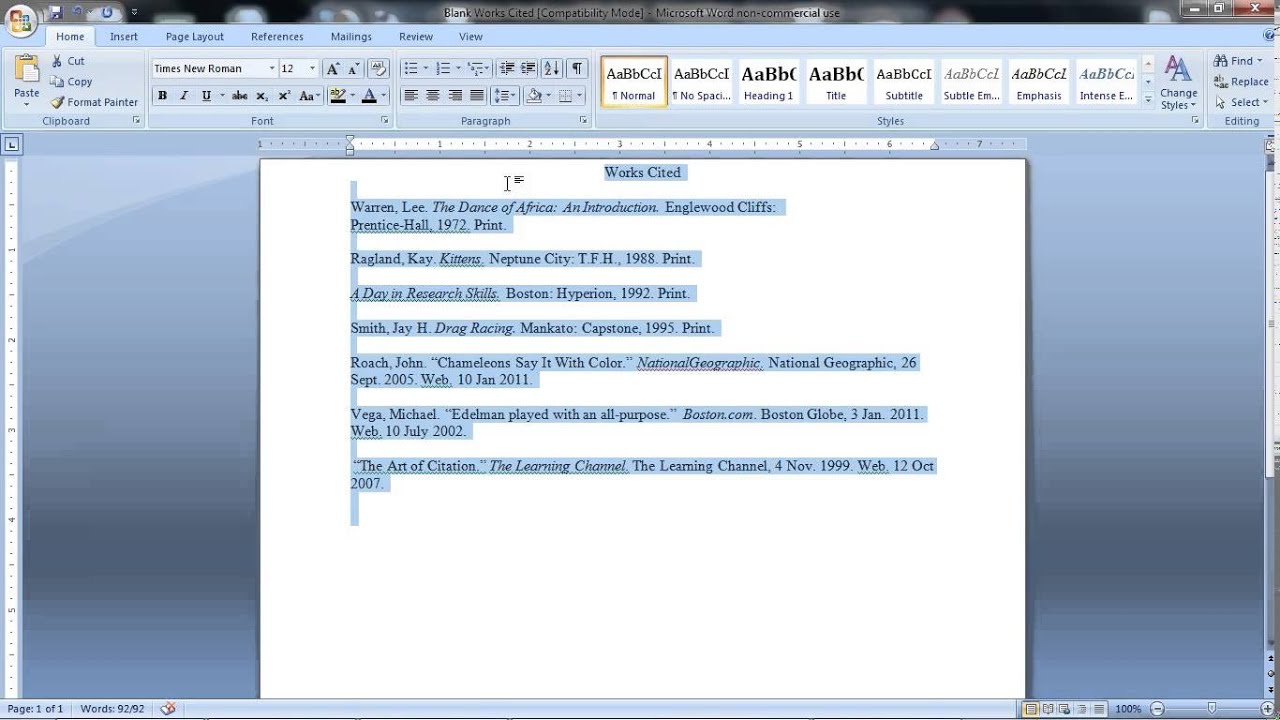This screenshot has width=1280, height=720.
Task: Click the zoom slider handle
Action: click(1211, 709)
